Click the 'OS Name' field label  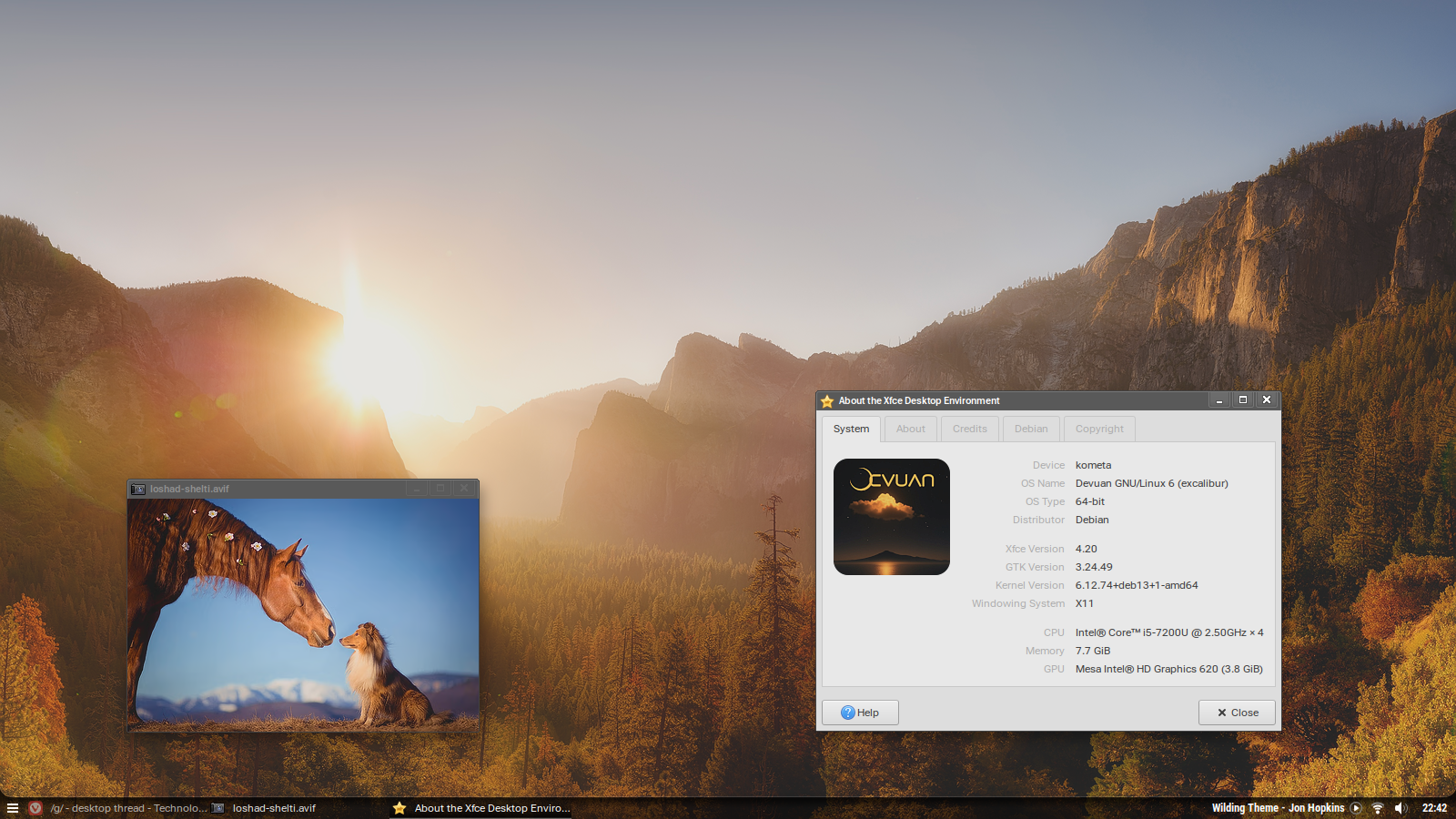click(x=1042, y=483)
